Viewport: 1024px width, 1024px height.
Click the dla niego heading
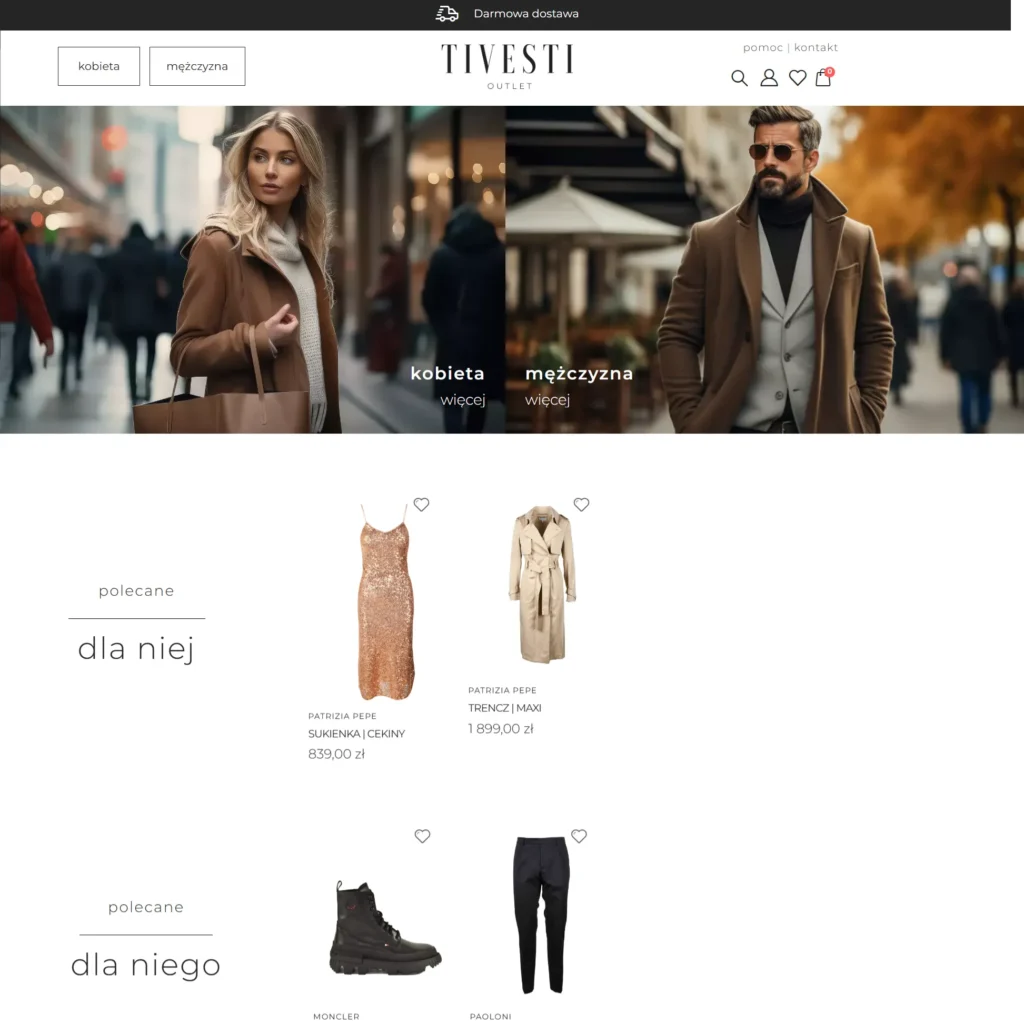pos(146,965)
